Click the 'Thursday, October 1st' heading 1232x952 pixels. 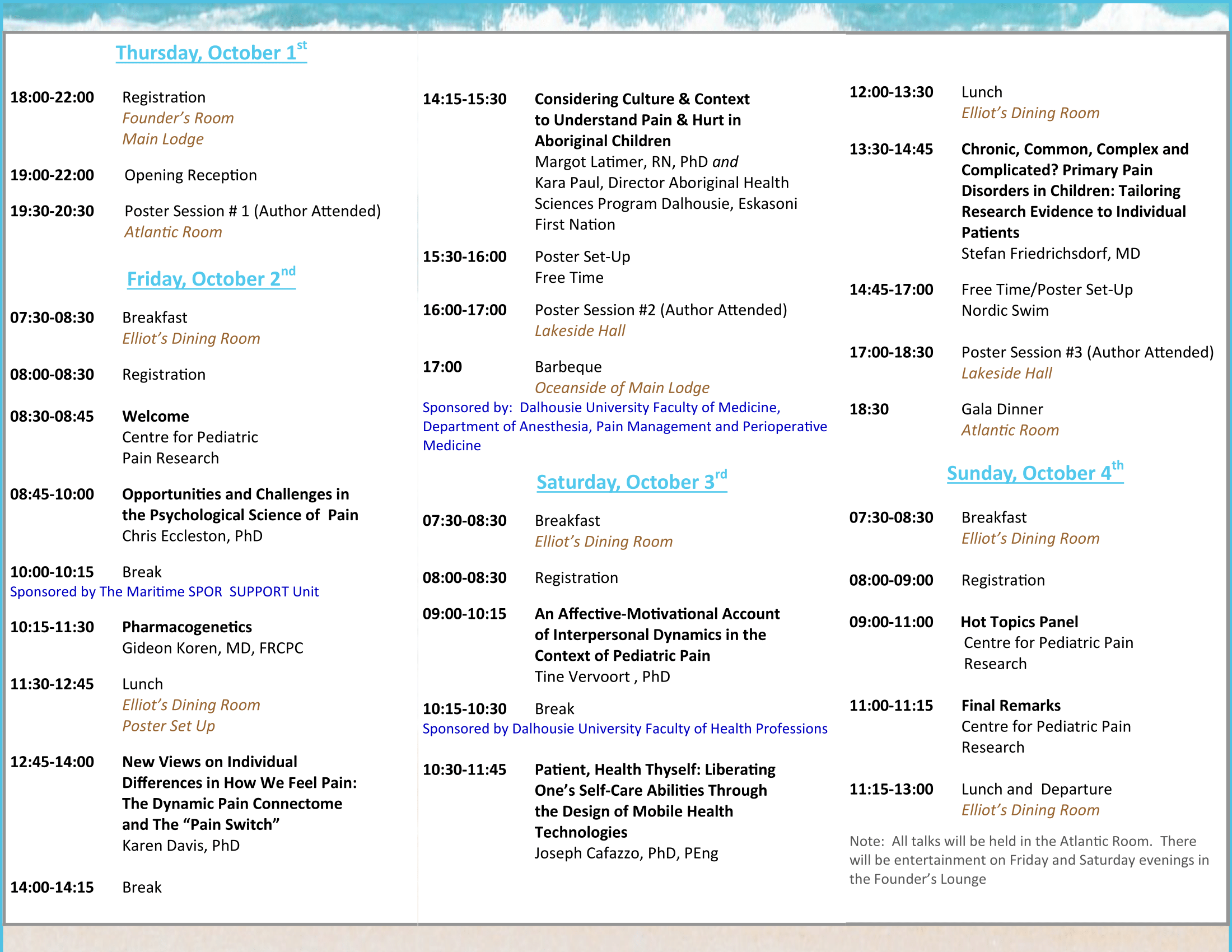tap(211, 52)
